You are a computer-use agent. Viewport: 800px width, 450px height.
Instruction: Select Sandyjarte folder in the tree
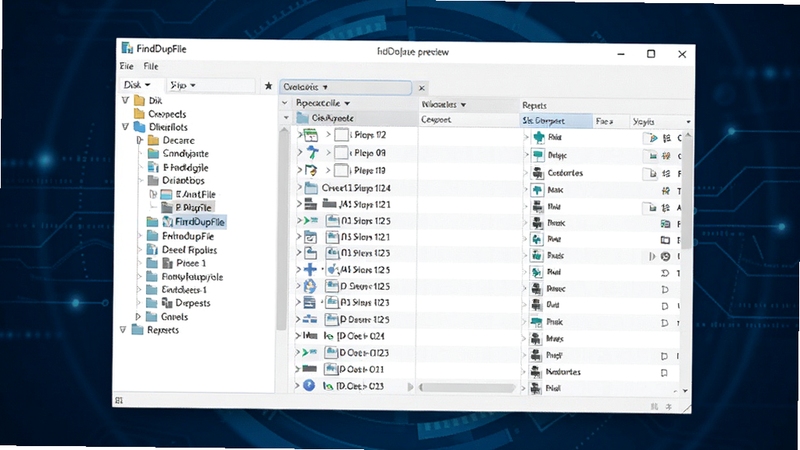tap(185, 153)
